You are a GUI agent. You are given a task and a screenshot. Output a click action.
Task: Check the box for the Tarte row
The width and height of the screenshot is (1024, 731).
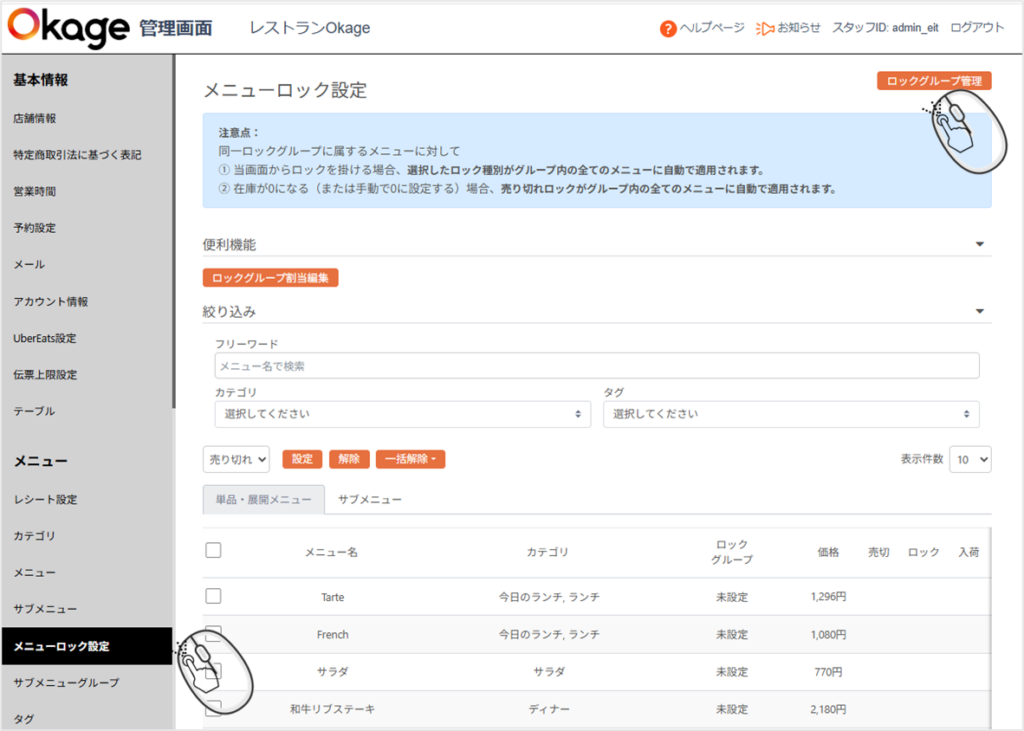coord(213,596)
